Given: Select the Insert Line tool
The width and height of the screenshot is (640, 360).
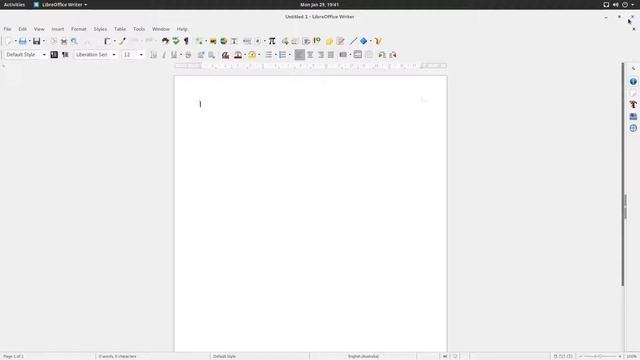Looking at the screenshot, I should pyautogui.click(x=353, y=41).
